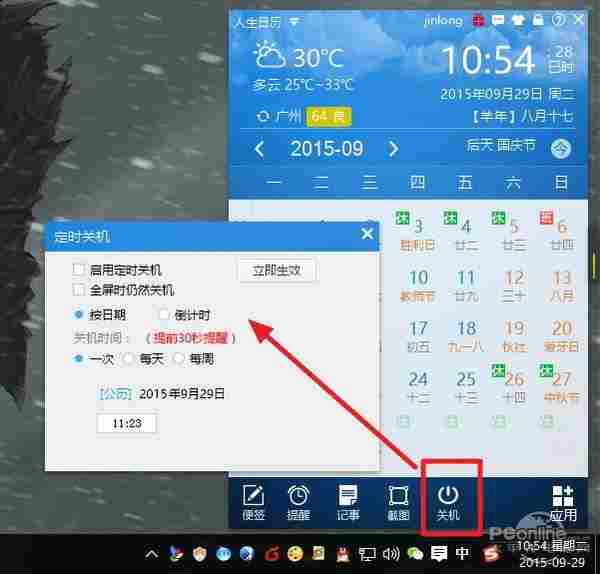600x574 pixels.
Task: Click the 立即生效 apply button
Action: coord(277,271)
